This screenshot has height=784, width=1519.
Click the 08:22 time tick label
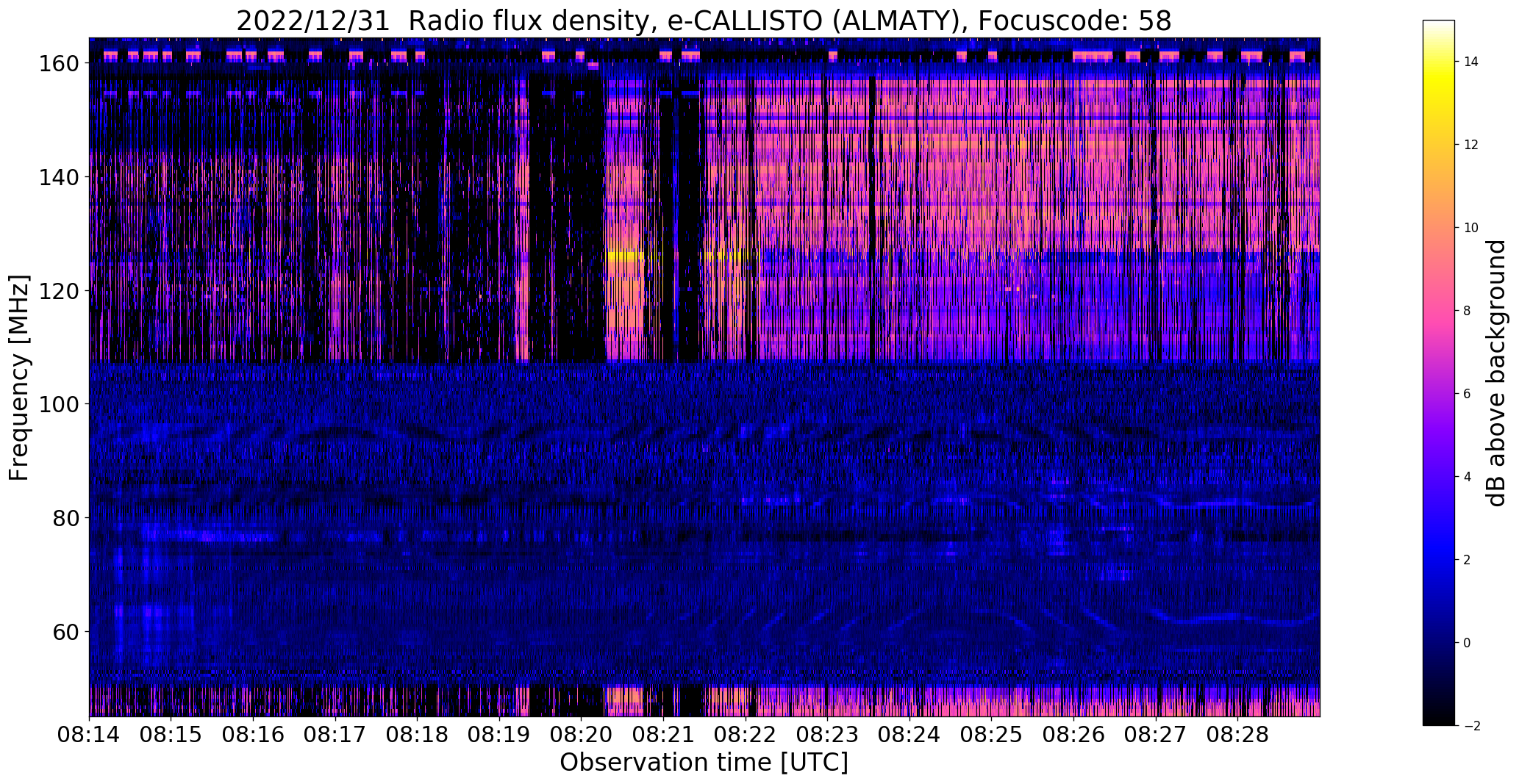[x=745, y=734]
